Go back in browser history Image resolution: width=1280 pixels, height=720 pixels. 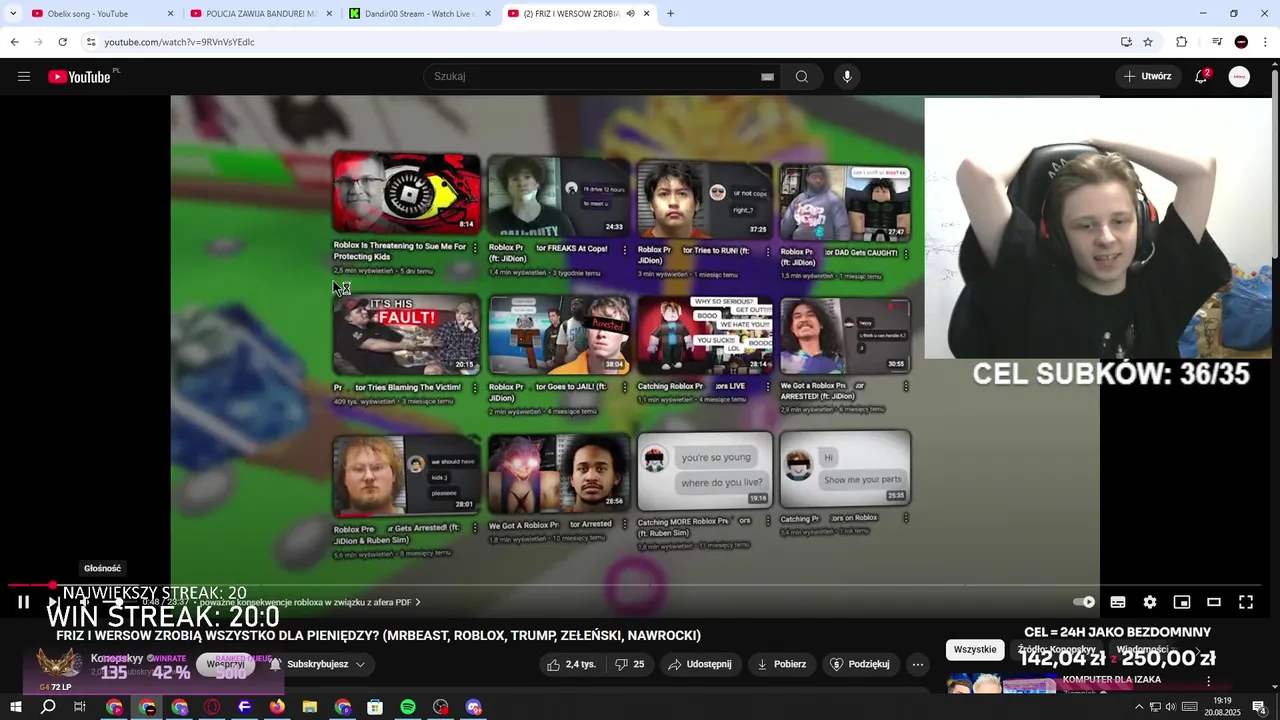pos(14,42)
